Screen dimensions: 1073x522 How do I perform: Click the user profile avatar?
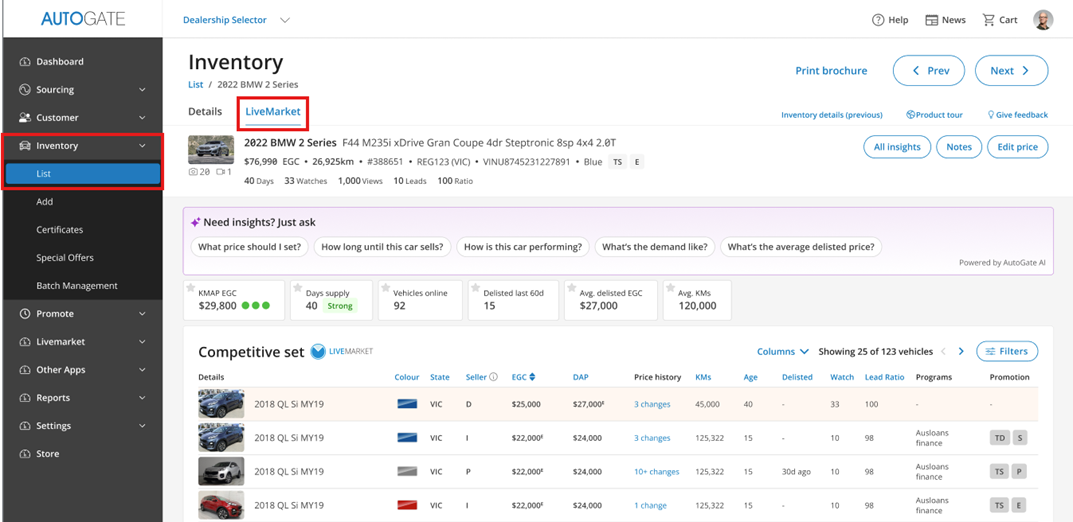pyautogui.click(x=1043, y=20)
